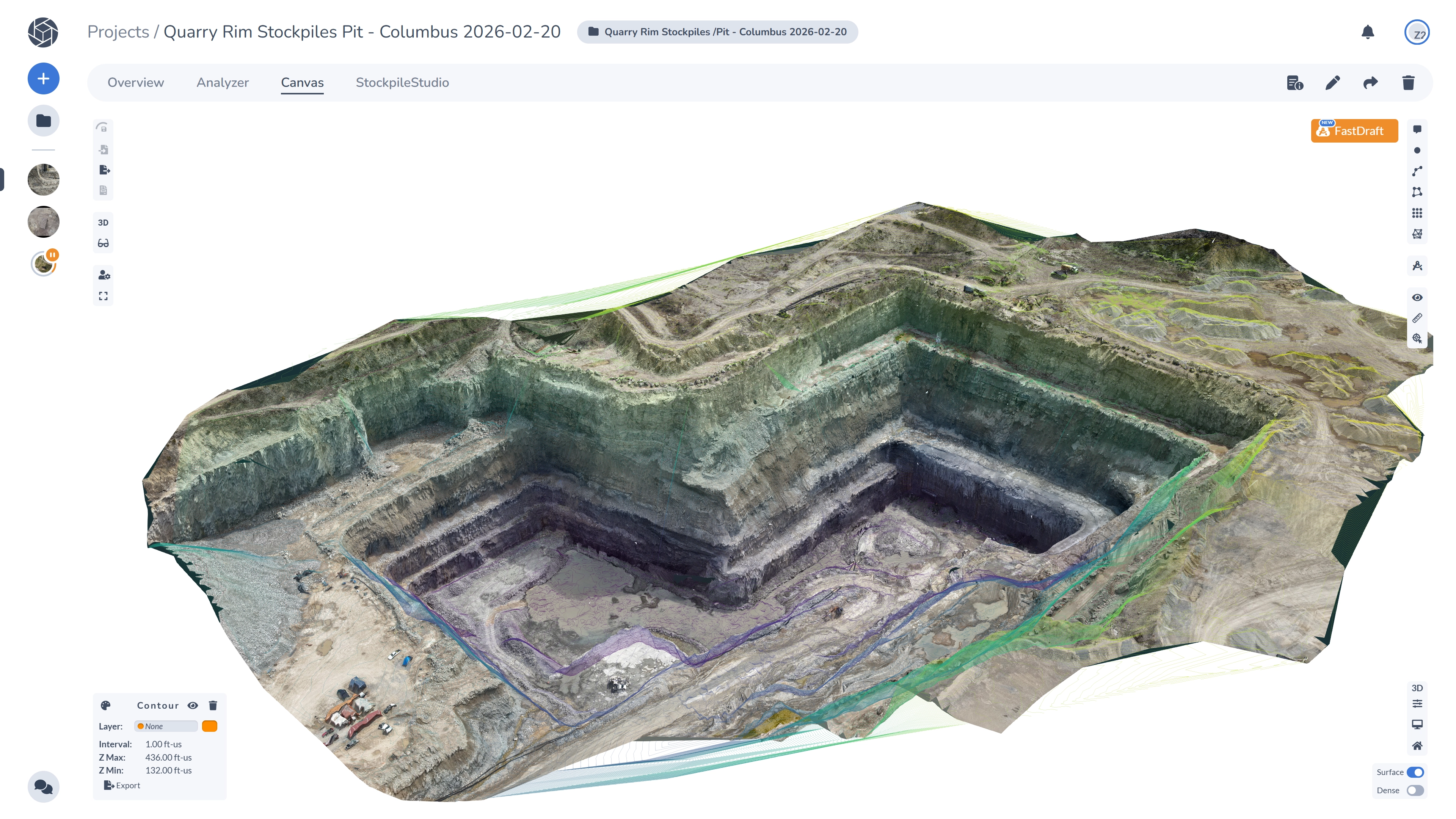Open the StockpileStudio tab

click(402, 83)
